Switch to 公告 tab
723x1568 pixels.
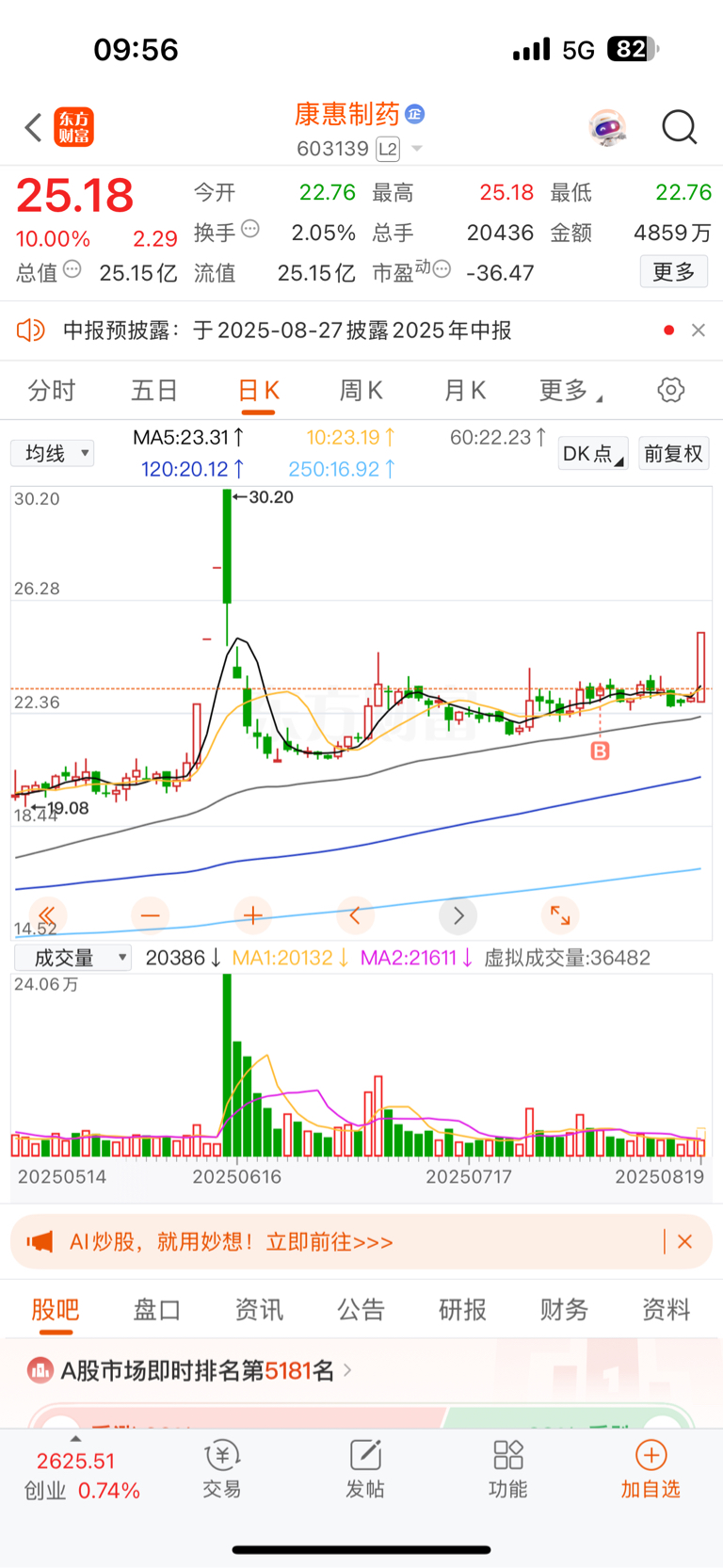coord(361,1310)
